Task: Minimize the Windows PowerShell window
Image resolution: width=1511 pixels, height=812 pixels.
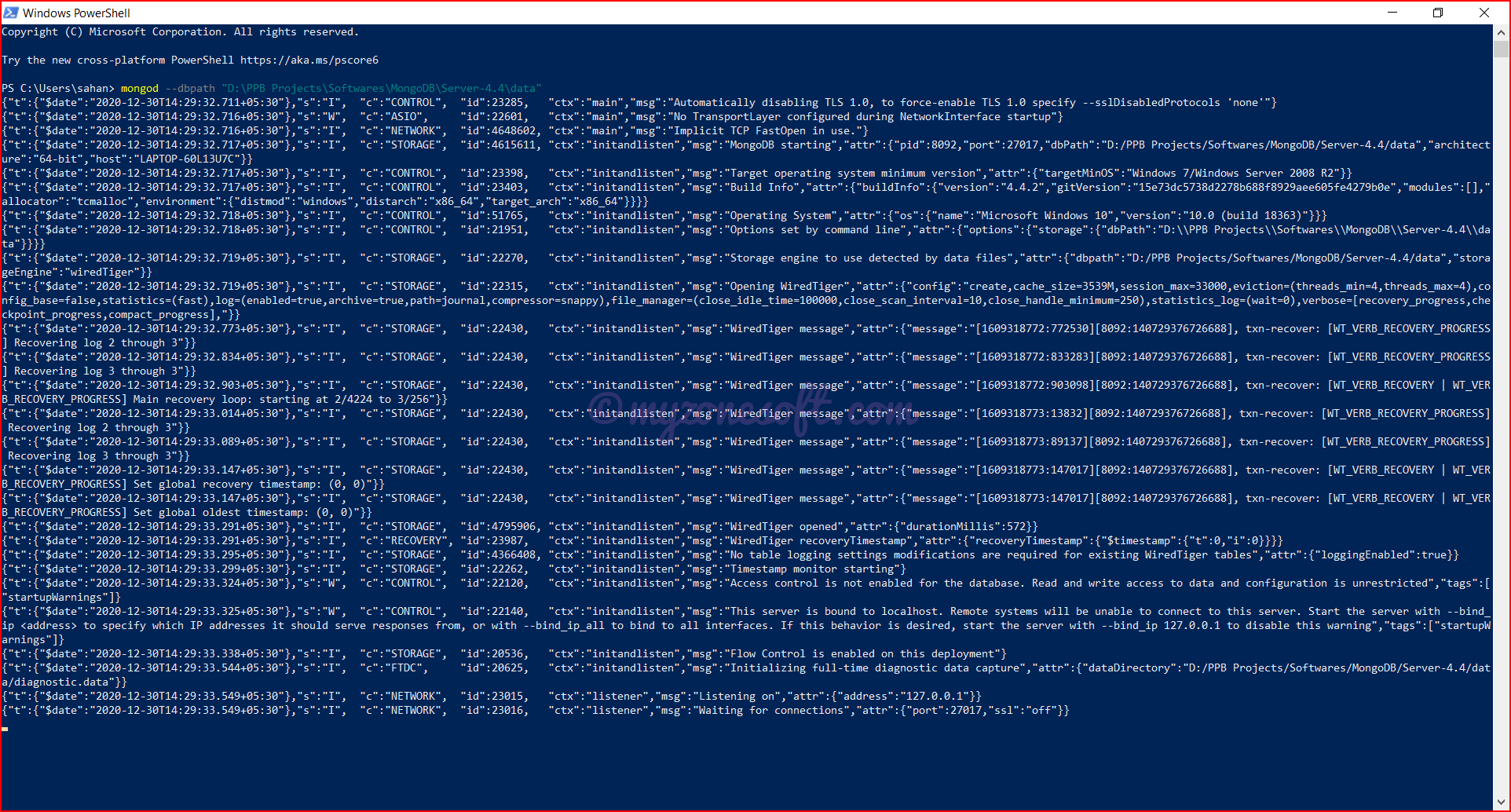Action: tap(1392, 13)
